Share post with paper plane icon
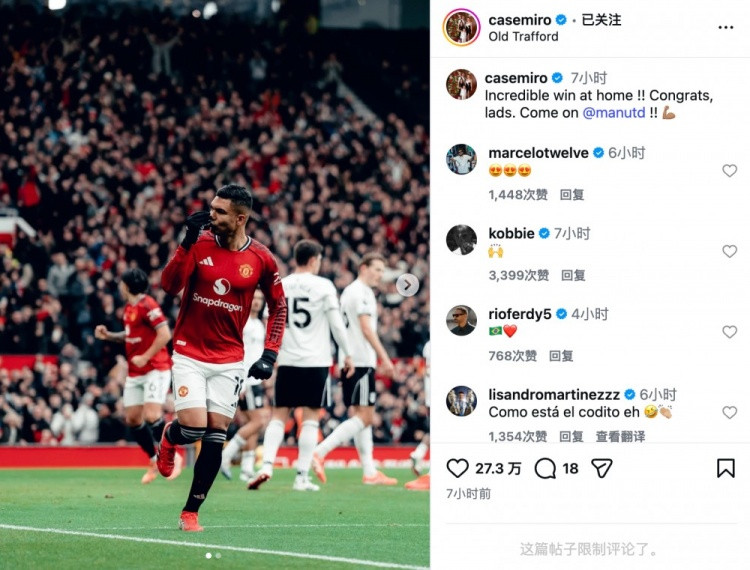Viewport: 750px width, 570px height. point(602,468)
